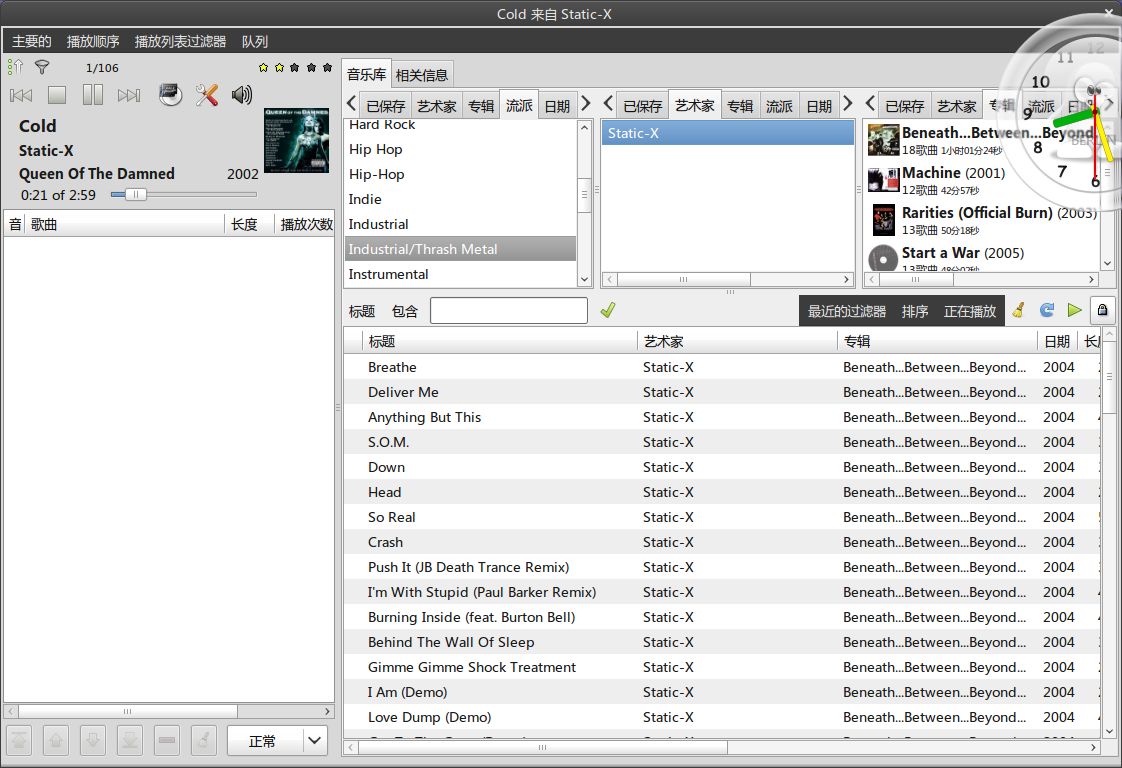Pause the current song
Screen dimensions: 1122x768
[x=92, y=95]
